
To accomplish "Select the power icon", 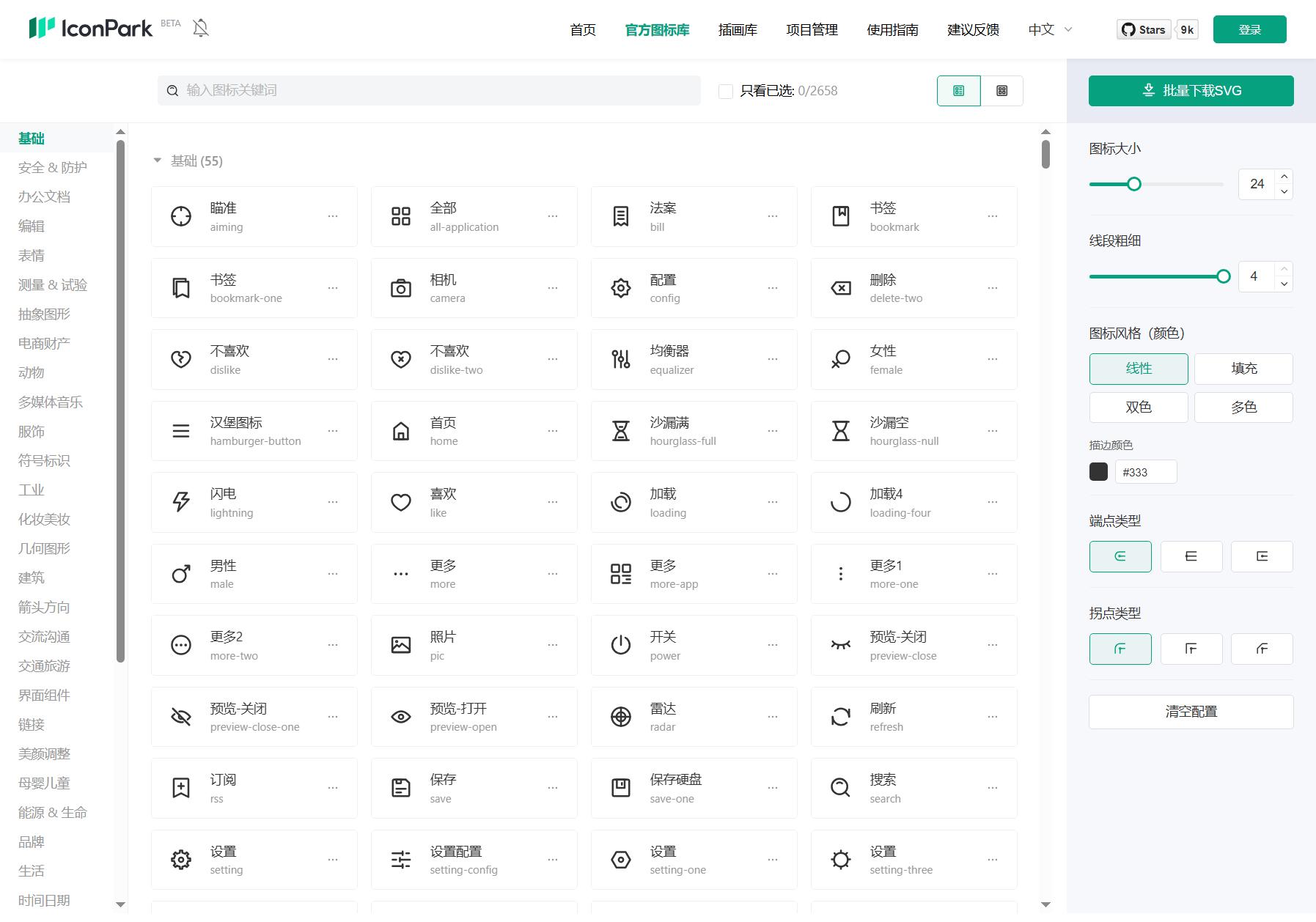I will [621, 645].
